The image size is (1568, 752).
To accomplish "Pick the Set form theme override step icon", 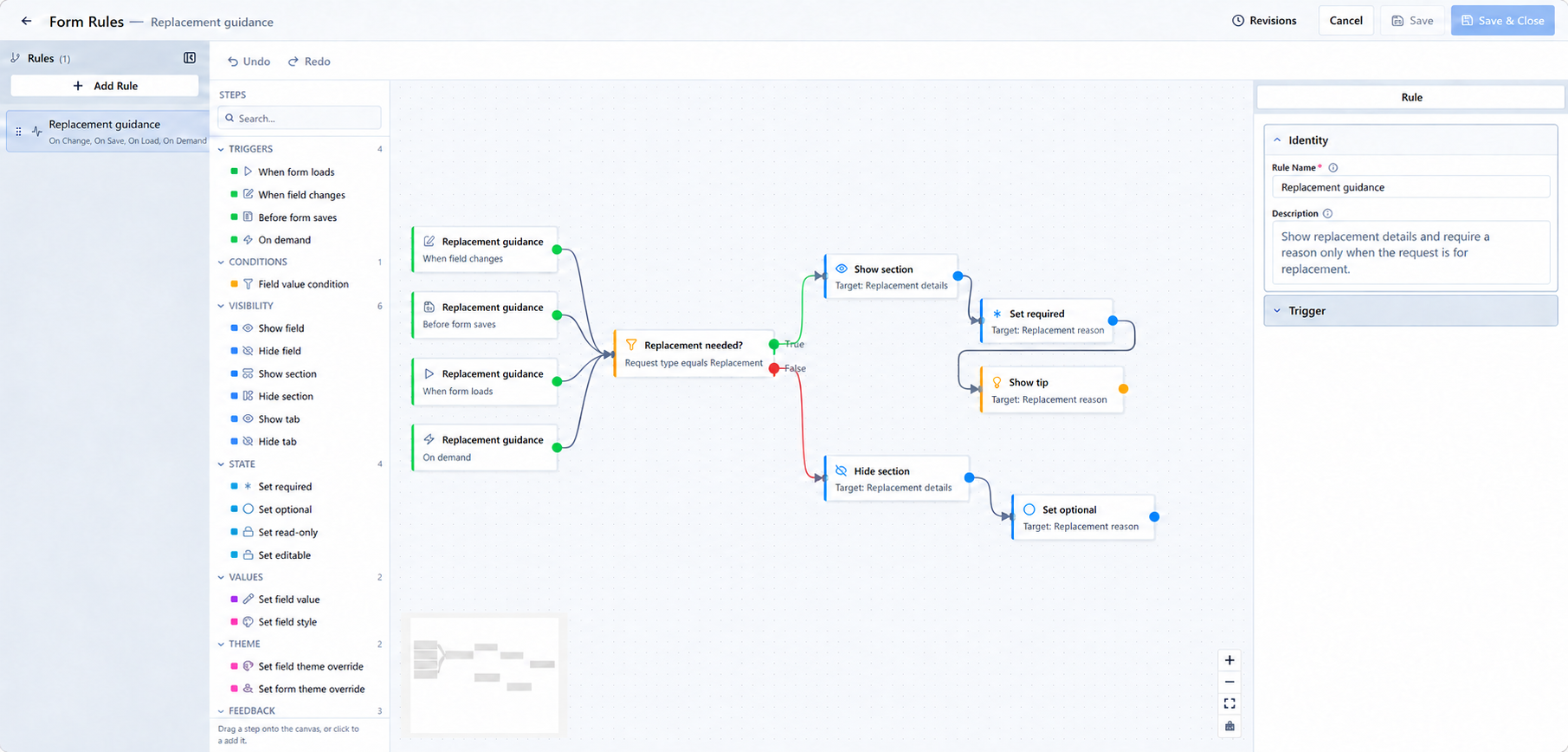I will coord(248,689).
